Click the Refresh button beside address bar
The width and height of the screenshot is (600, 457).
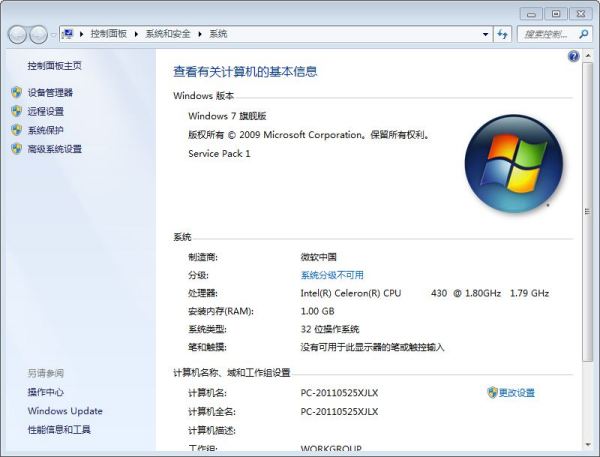tap(502, 34)
